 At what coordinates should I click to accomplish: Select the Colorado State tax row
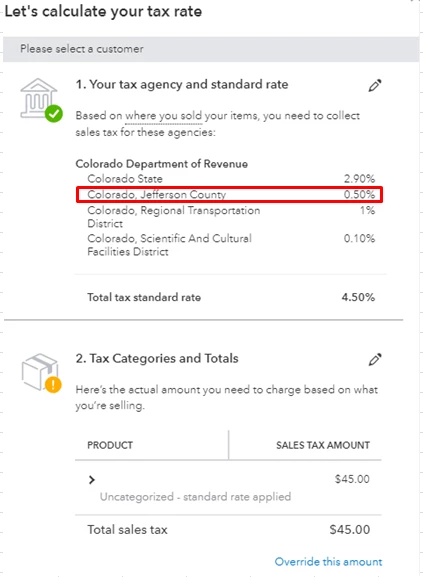pos(231,179)
